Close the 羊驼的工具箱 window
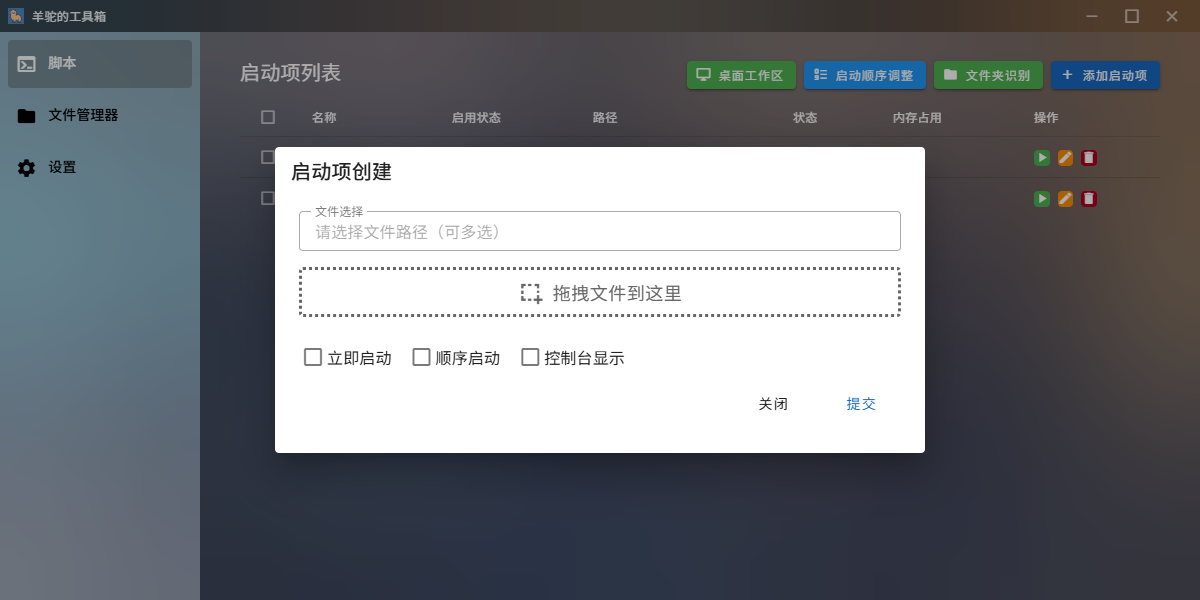The width and height of the screenshot is (1200, 600). 1172,16
